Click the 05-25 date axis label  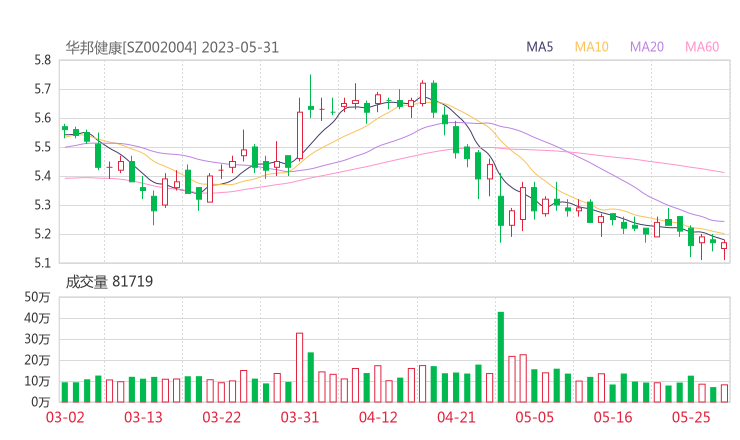(691, 417)
